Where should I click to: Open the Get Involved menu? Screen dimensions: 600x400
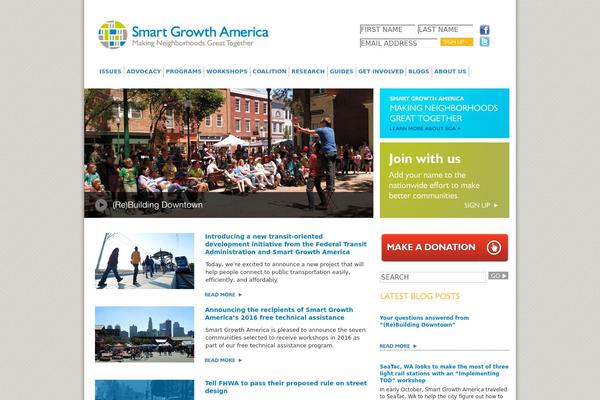381,72
